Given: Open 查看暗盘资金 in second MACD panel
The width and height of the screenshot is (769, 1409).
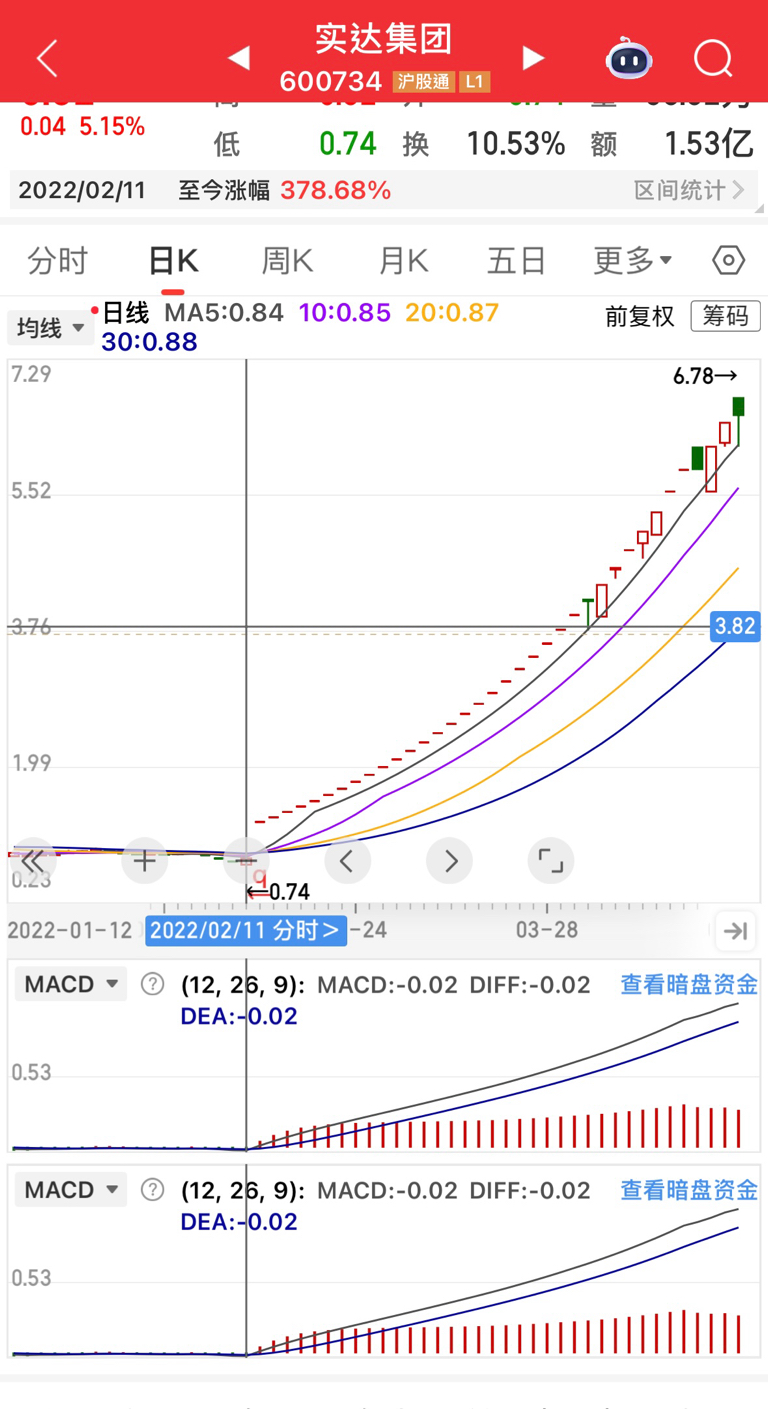Looking at the screenshot, I should (x=689, y=1191).
